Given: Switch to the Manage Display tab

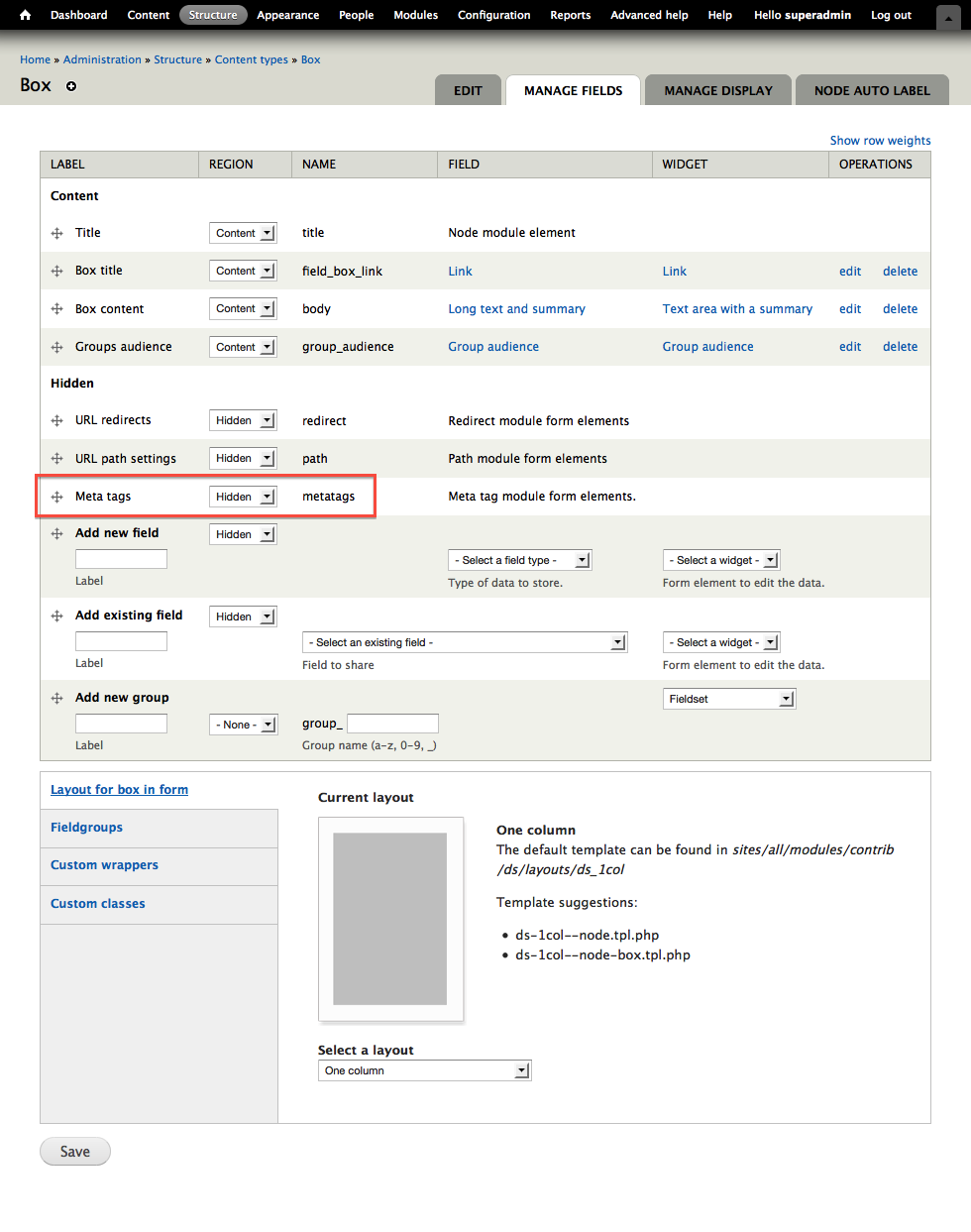Looking at the screenshot, I should pos(718,90).
